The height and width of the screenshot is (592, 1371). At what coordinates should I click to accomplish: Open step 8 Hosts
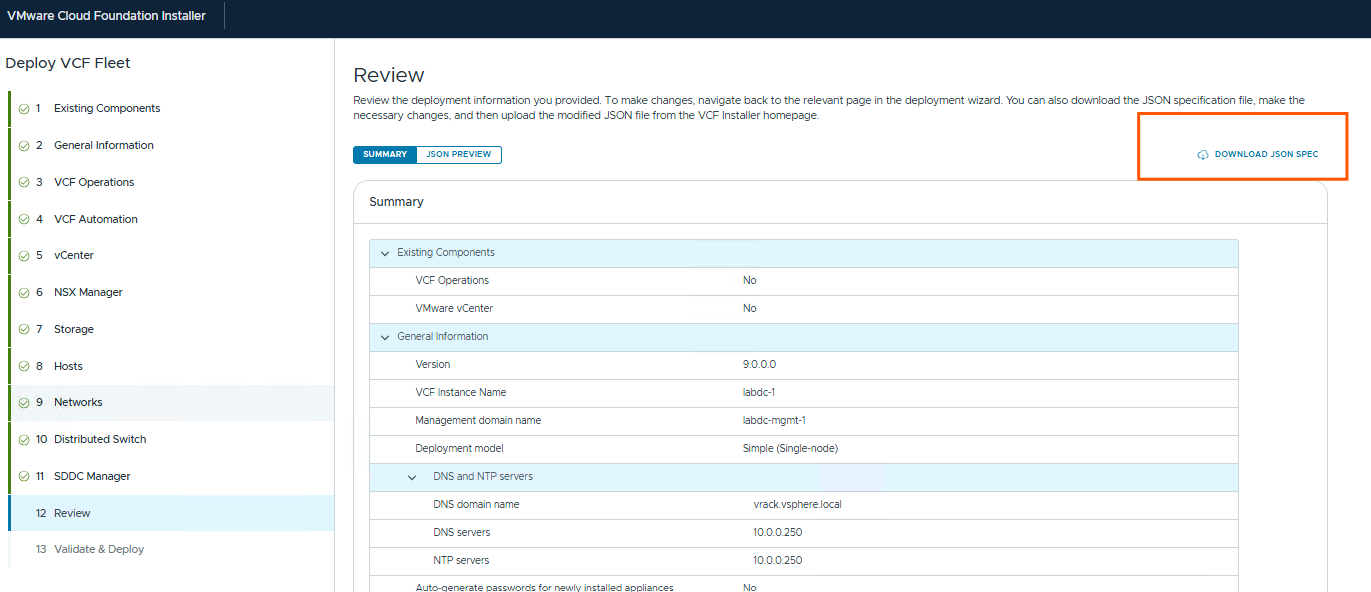171,366
